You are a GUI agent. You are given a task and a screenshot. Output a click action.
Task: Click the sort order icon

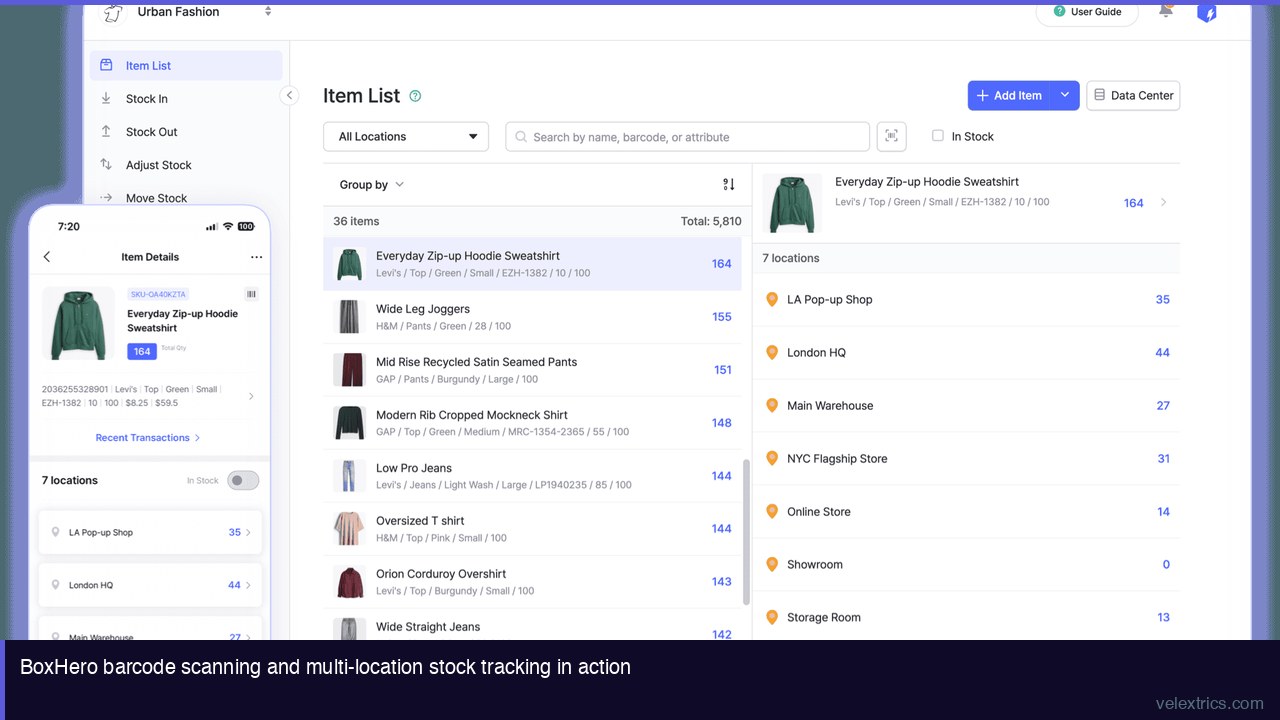pos(728,184)
